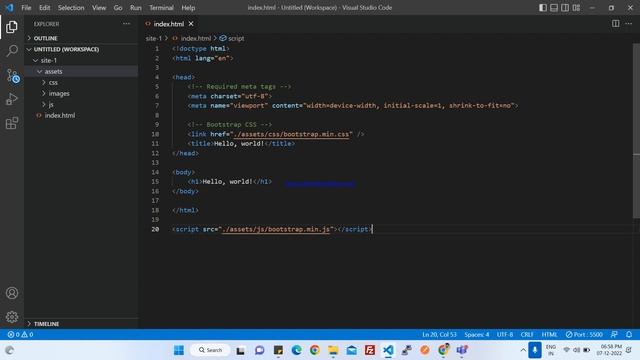Click the Ln 20, Col 53 cursor position
Screen dimensions: 640x360
coord(439,334)
